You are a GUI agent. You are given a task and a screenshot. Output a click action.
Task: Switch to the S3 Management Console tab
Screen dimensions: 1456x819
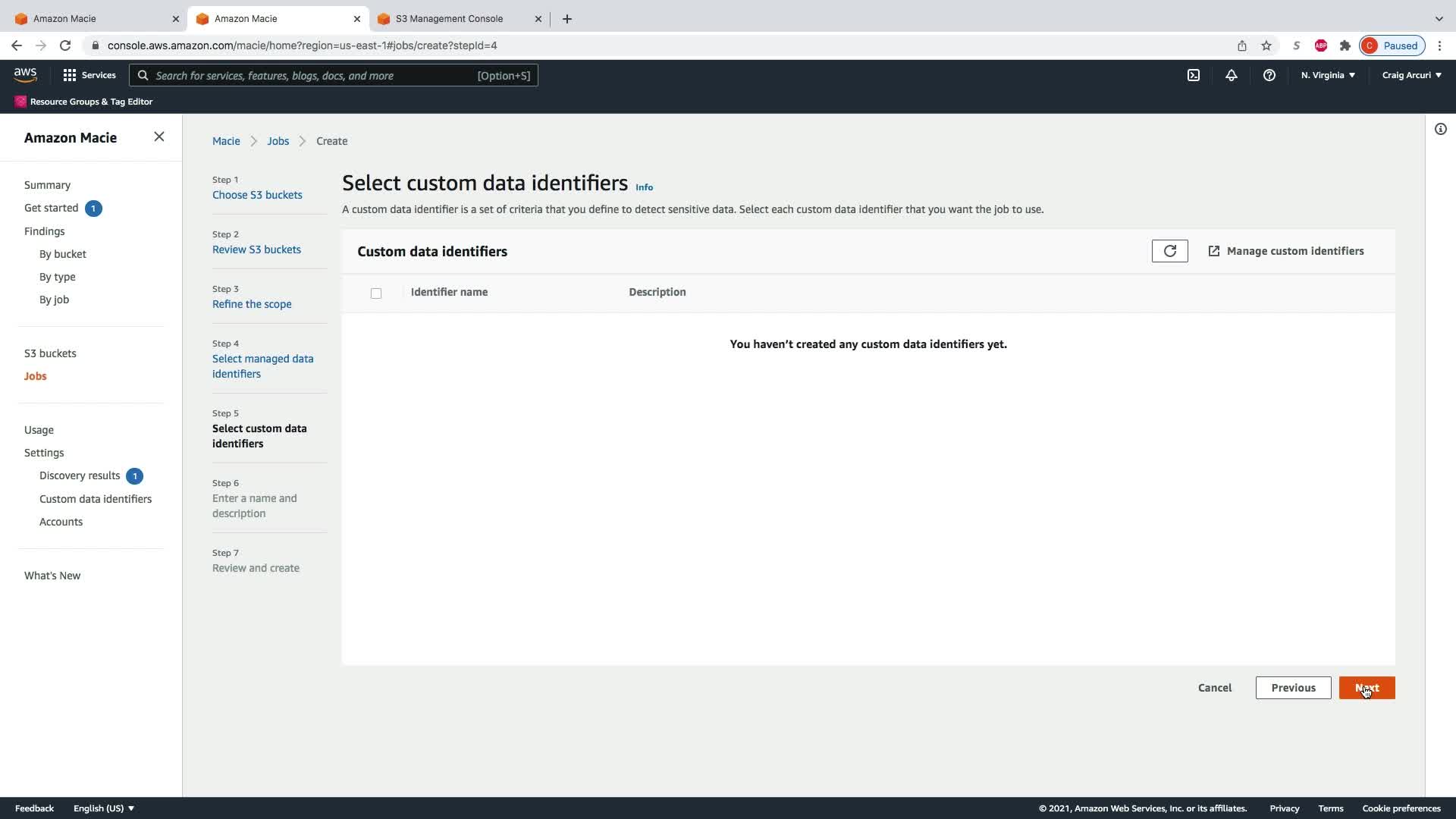(x=449, y=18)
